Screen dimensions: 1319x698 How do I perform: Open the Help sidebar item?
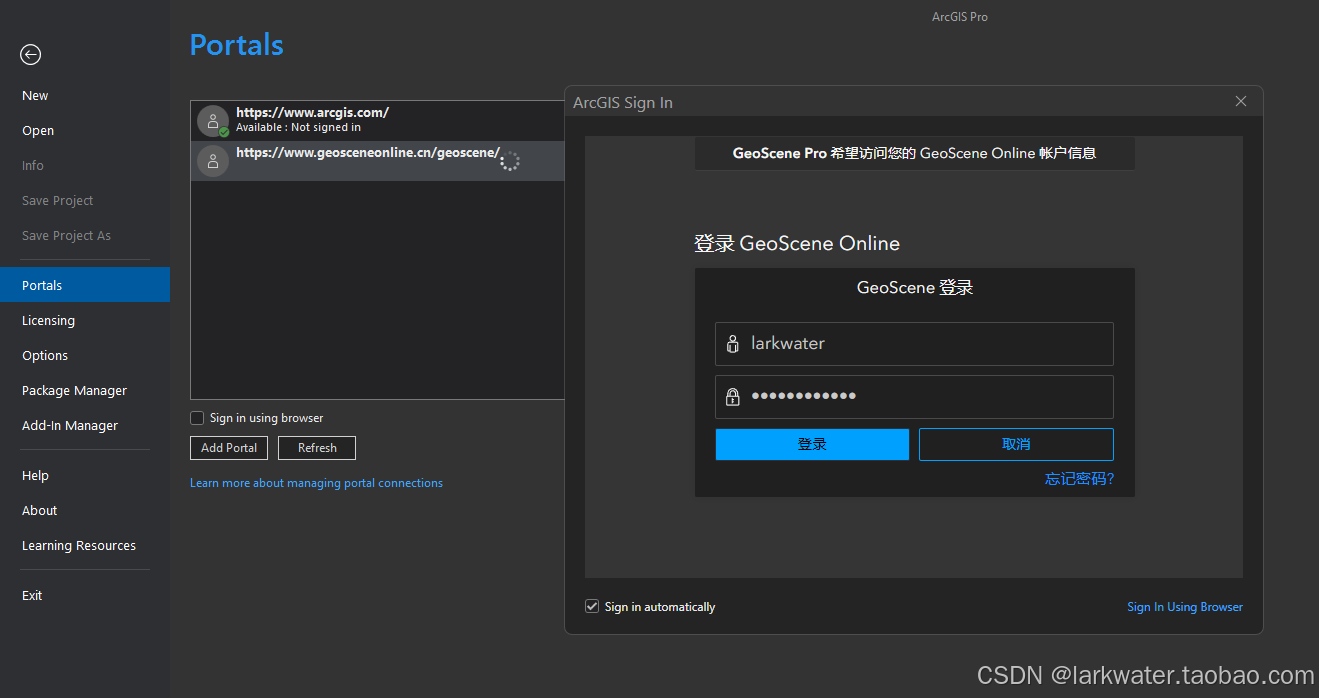tap(35, 476)
